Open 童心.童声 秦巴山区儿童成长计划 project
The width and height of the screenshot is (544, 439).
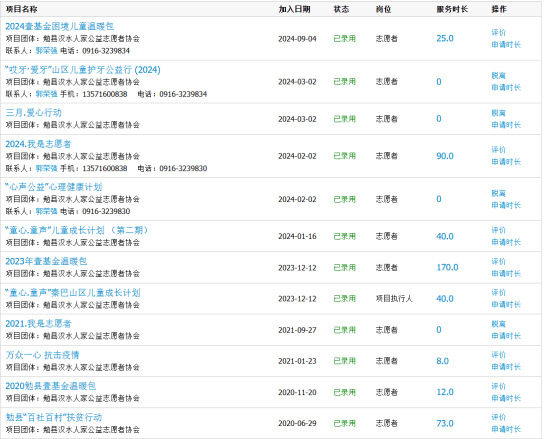point(73,293)
